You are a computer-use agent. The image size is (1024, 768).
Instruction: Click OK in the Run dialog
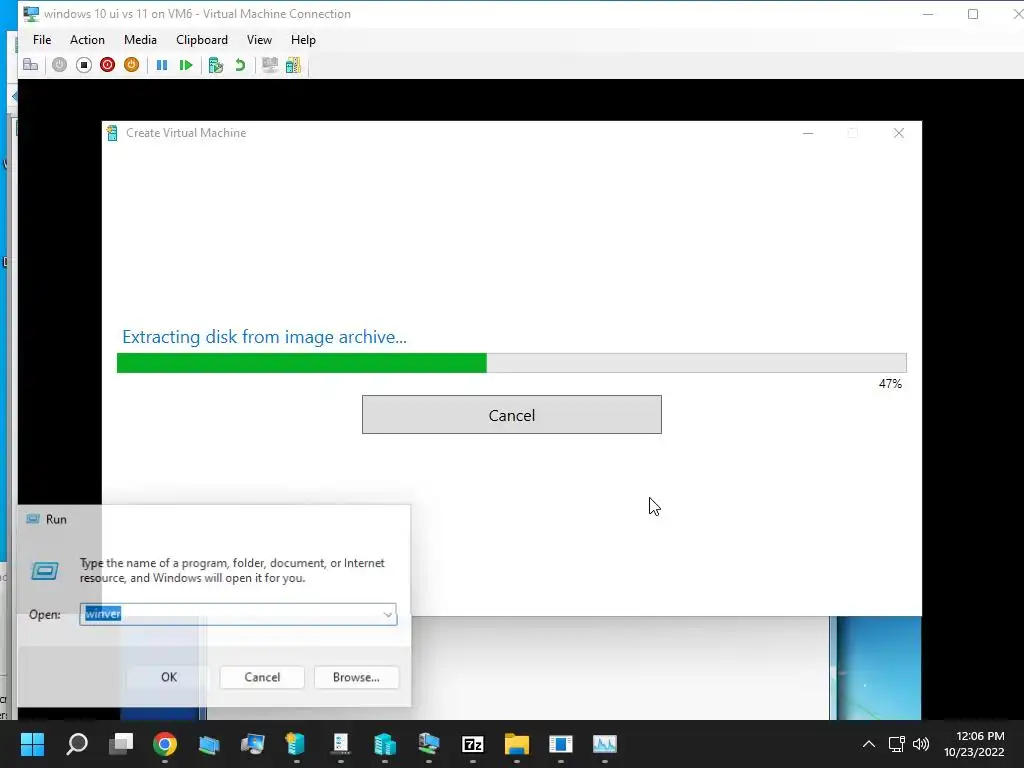(168, 677)
